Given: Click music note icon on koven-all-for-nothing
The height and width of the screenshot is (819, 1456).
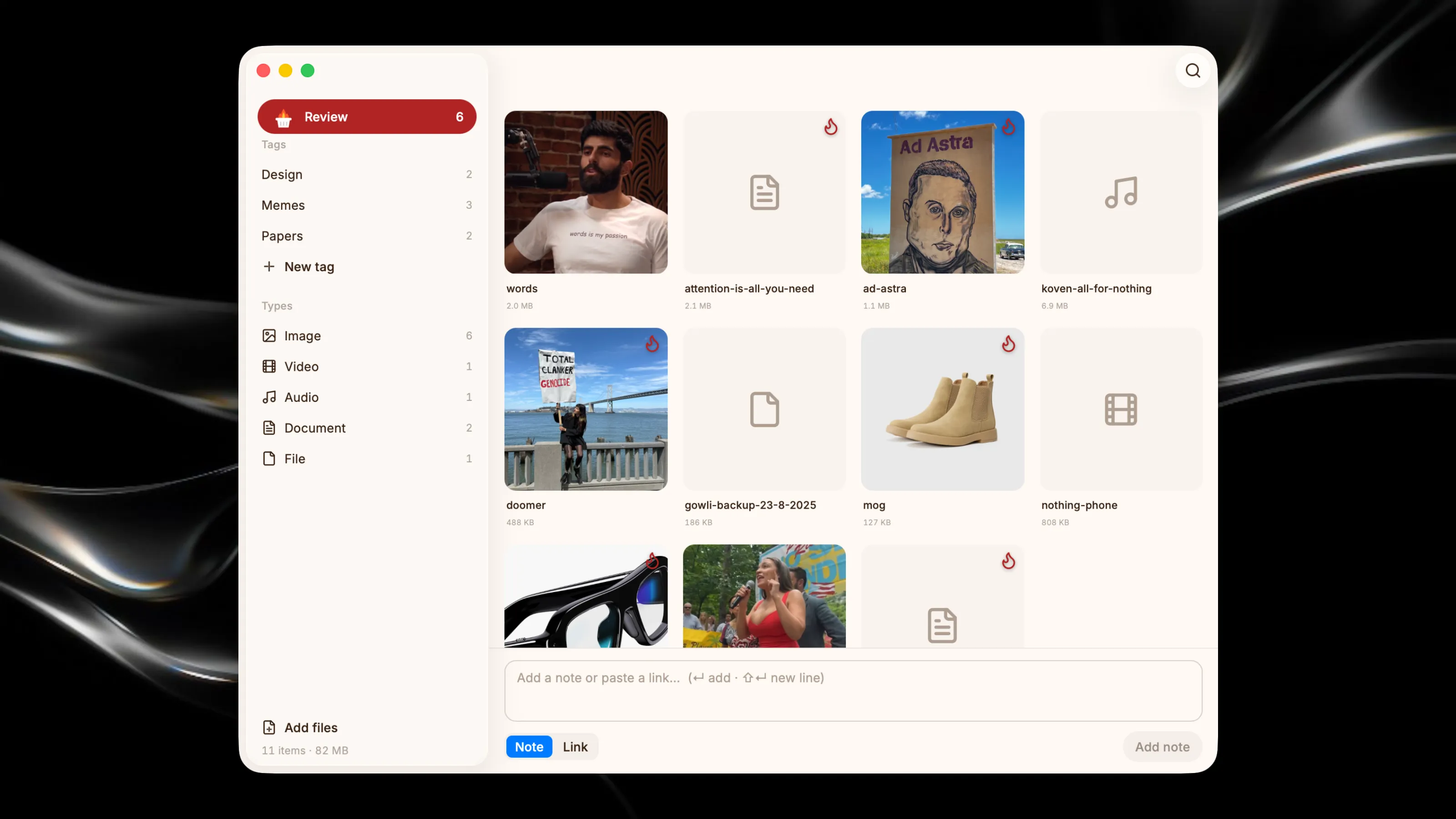Looking at the screenshot, I should click(x=1121, y=192).
